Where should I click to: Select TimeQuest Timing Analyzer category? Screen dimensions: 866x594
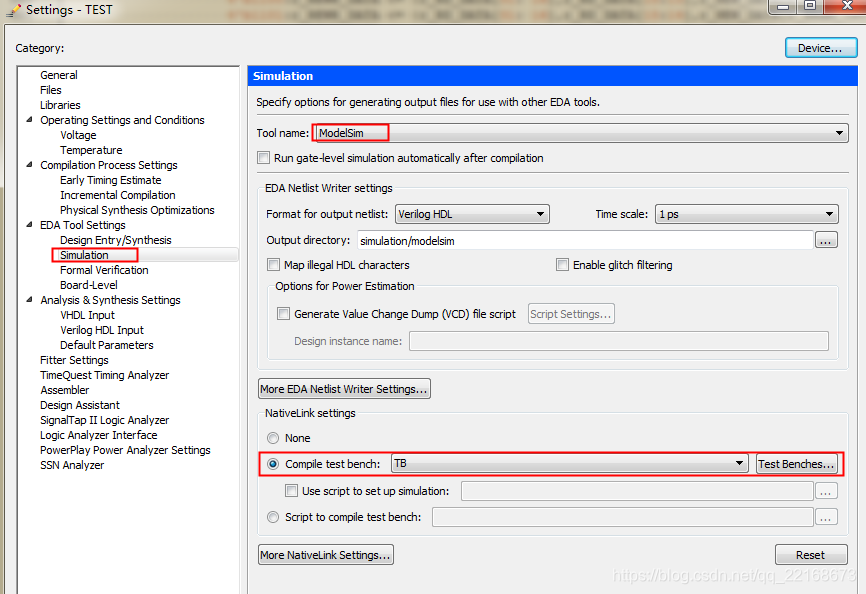pos(104,375)
